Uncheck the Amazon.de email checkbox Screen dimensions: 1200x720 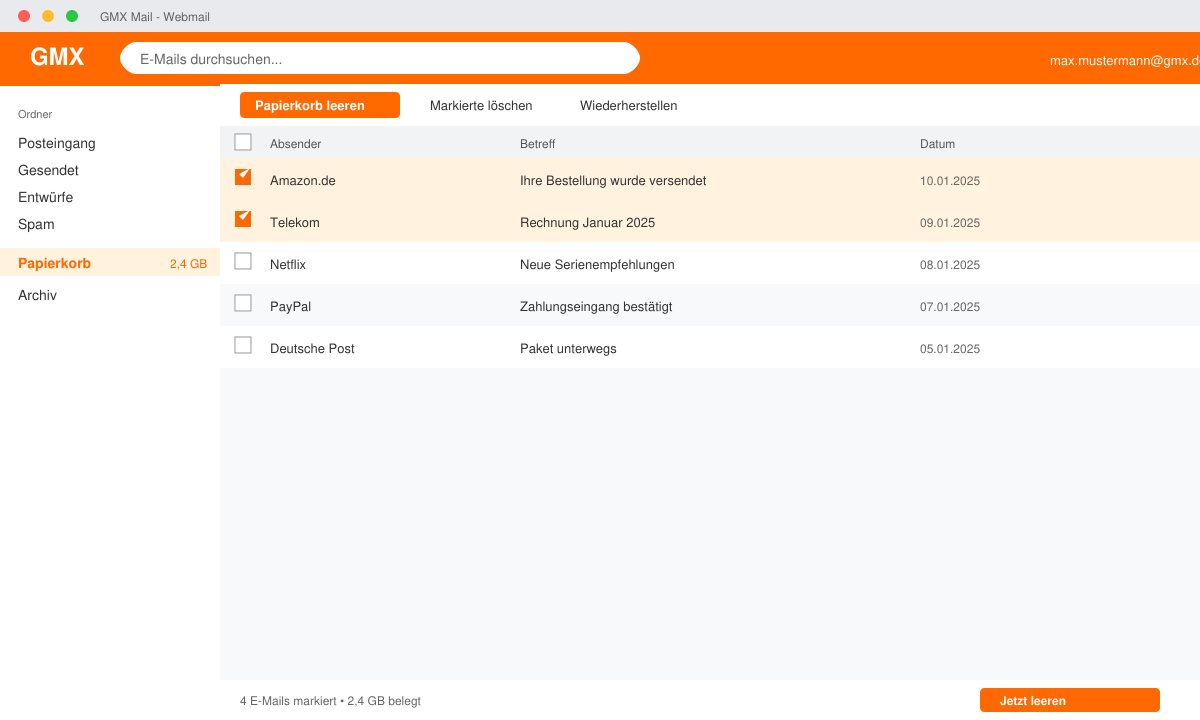pyautogui.click(x=243, y=177)
